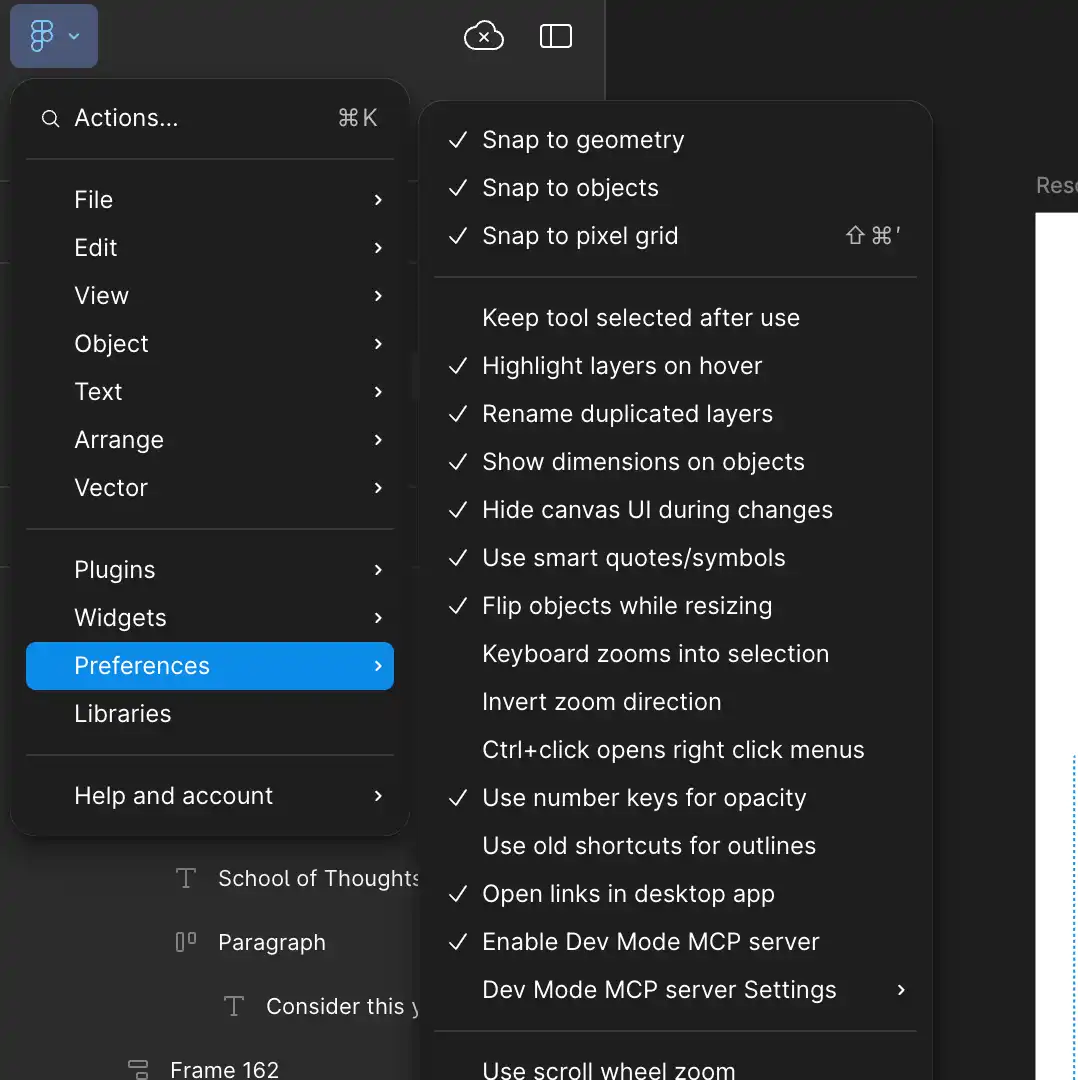Click the search icon beside Actions

50,118
